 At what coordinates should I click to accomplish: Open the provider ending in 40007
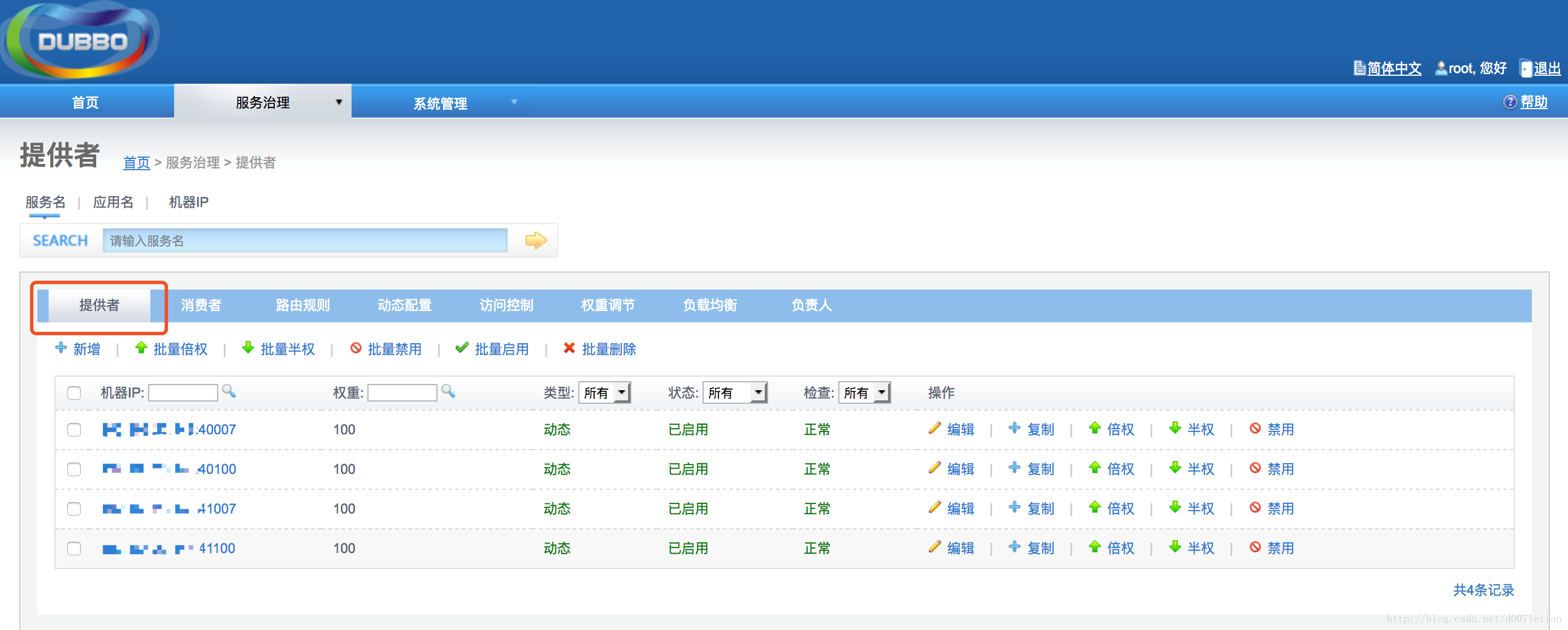point(169,430)
